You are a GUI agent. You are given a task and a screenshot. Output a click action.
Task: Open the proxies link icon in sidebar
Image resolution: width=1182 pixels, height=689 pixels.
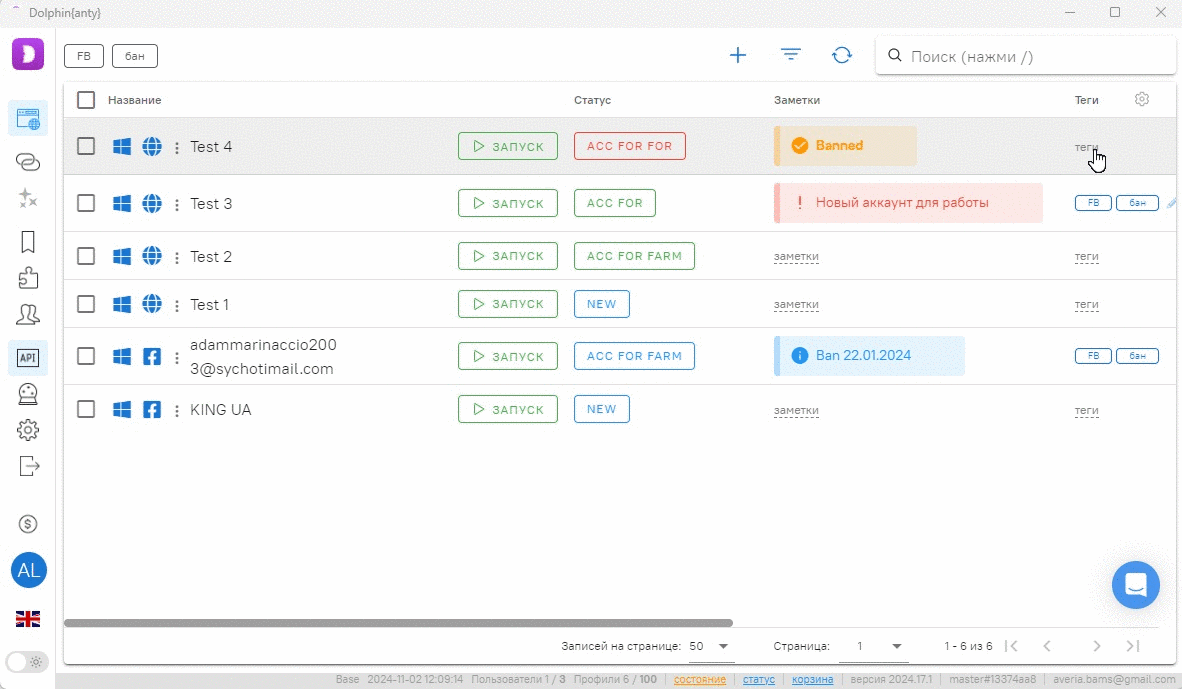click(28, 161)
